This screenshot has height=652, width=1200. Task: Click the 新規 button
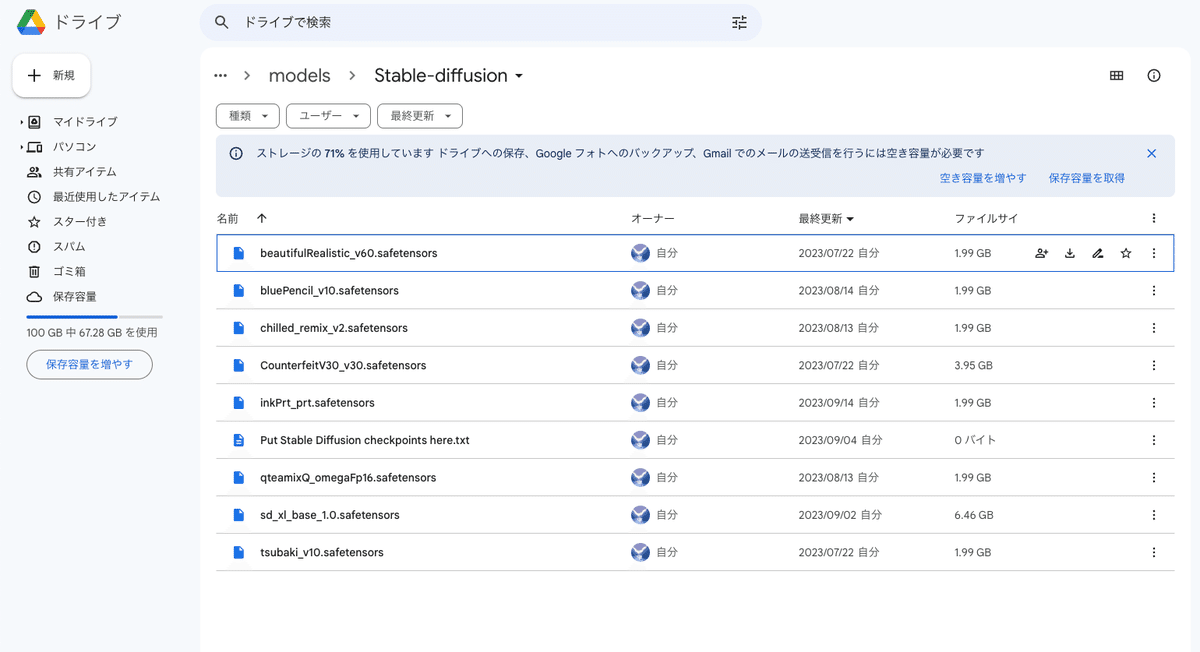(52, 76)
